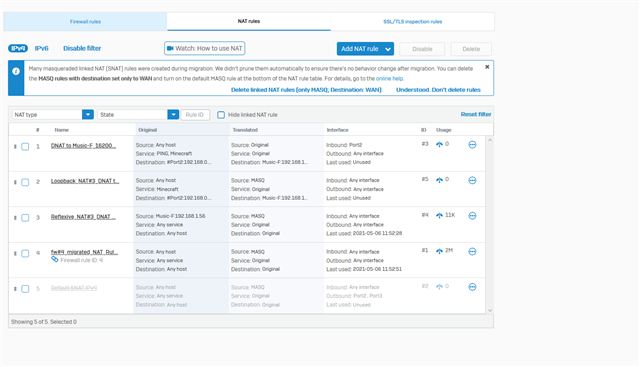
Task: Open the State dropdown
Action: [138, 115]
